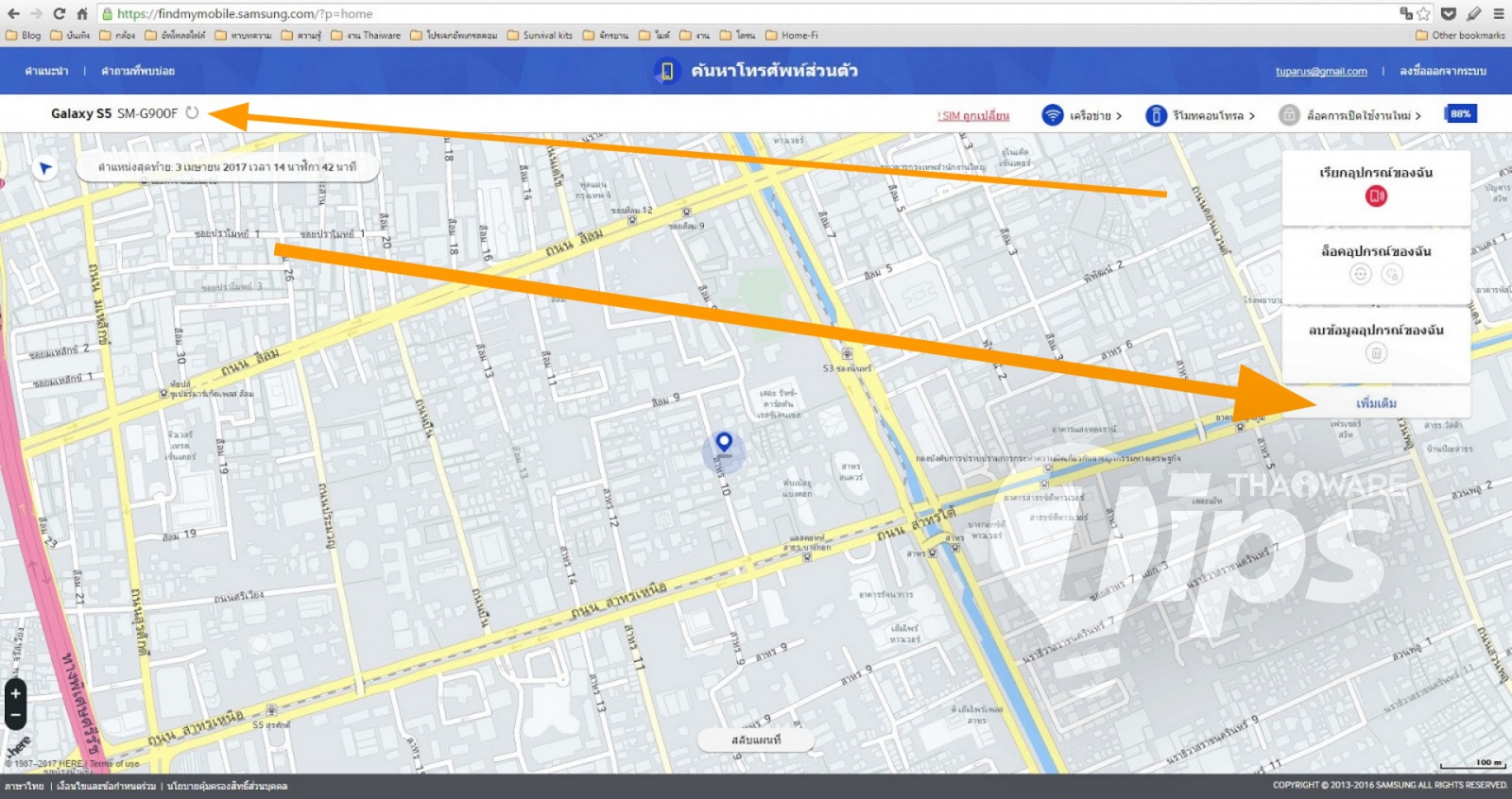Click the phone logo in the page header
The height and width of the screenshot is (799, 1512).
point(666,71)
